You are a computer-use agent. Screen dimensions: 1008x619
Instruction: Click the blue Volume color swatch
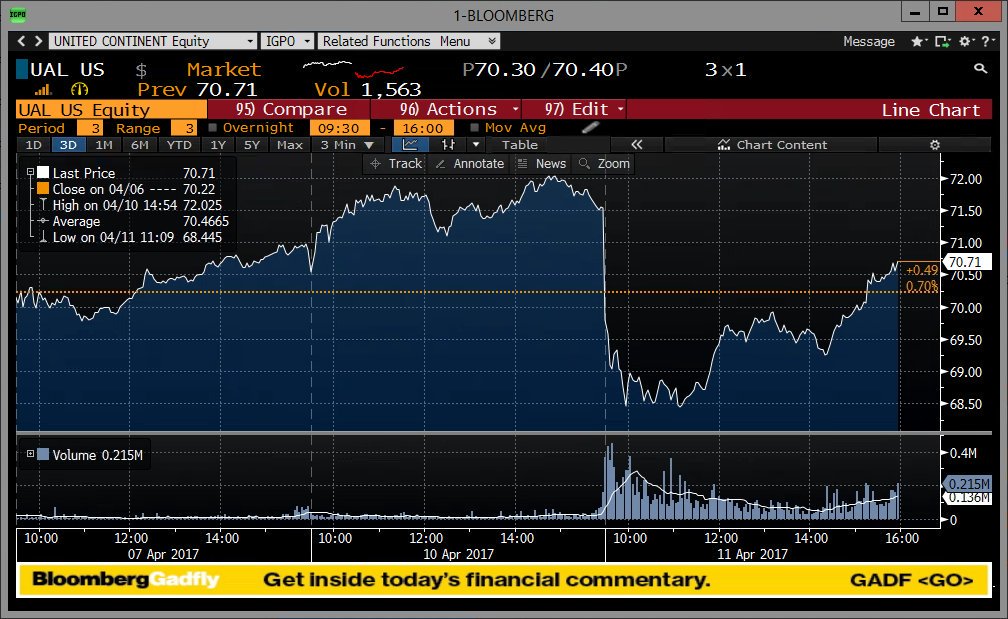[x=43, y=454]
